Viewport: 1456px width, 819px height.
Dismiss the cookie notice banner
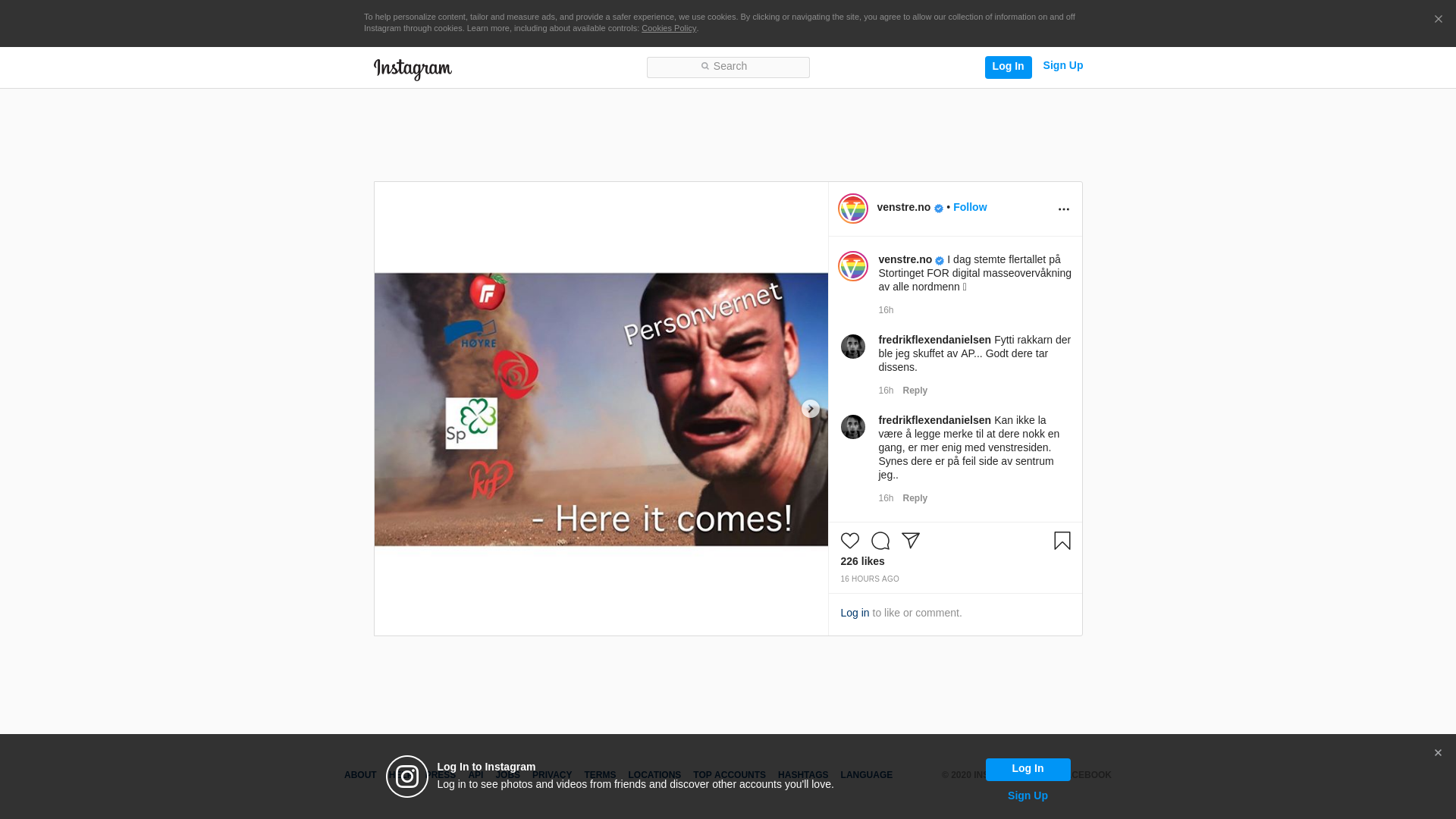[1438, 19]
